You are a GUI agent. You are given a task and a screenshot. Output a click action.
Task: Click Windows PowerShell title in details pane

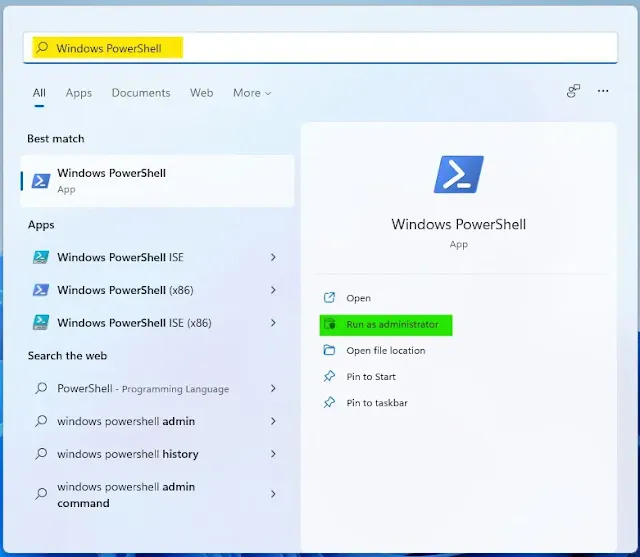(x=458, y=224)
